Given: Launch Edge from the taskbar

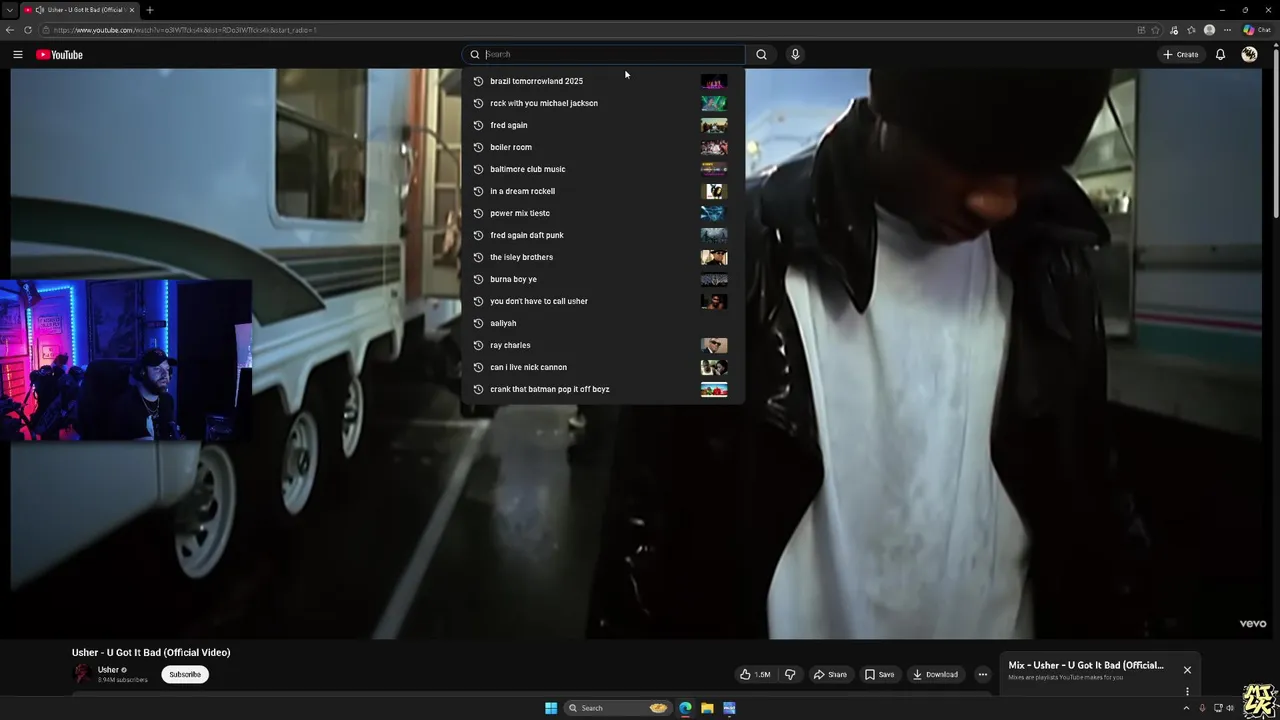Looking at the screenshot, I should pyautogui.click(x=685, y=708).
